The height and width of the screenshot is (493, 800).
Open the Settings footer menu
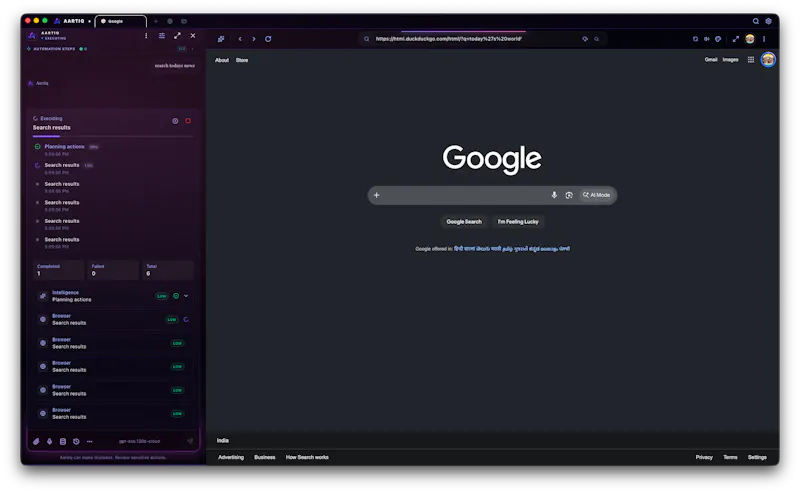(x=757, y=457)
